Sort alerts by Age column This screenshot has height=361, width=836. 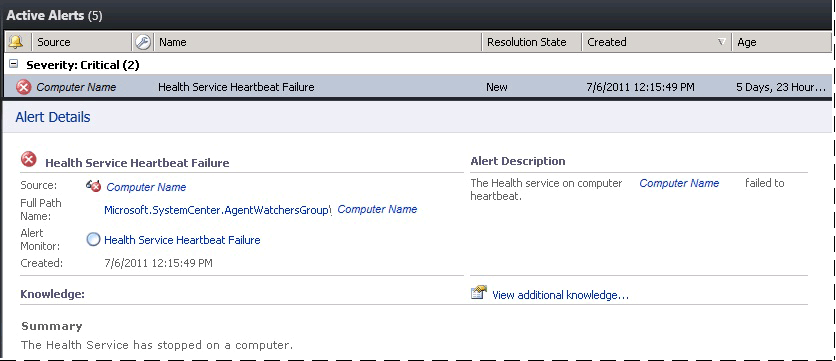click(781, 42)
